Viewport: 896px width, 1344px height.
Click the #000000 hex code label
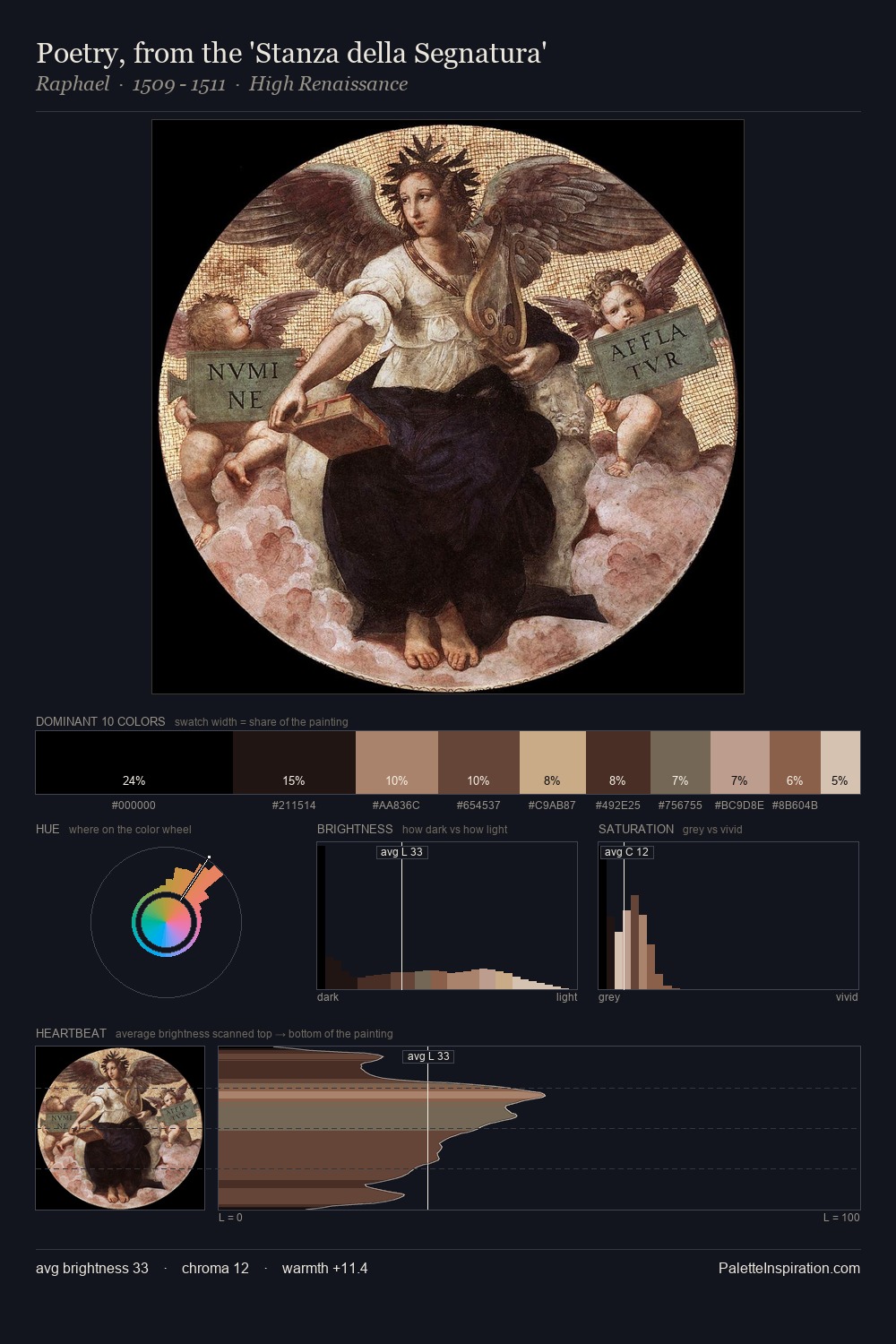point(134,806)
